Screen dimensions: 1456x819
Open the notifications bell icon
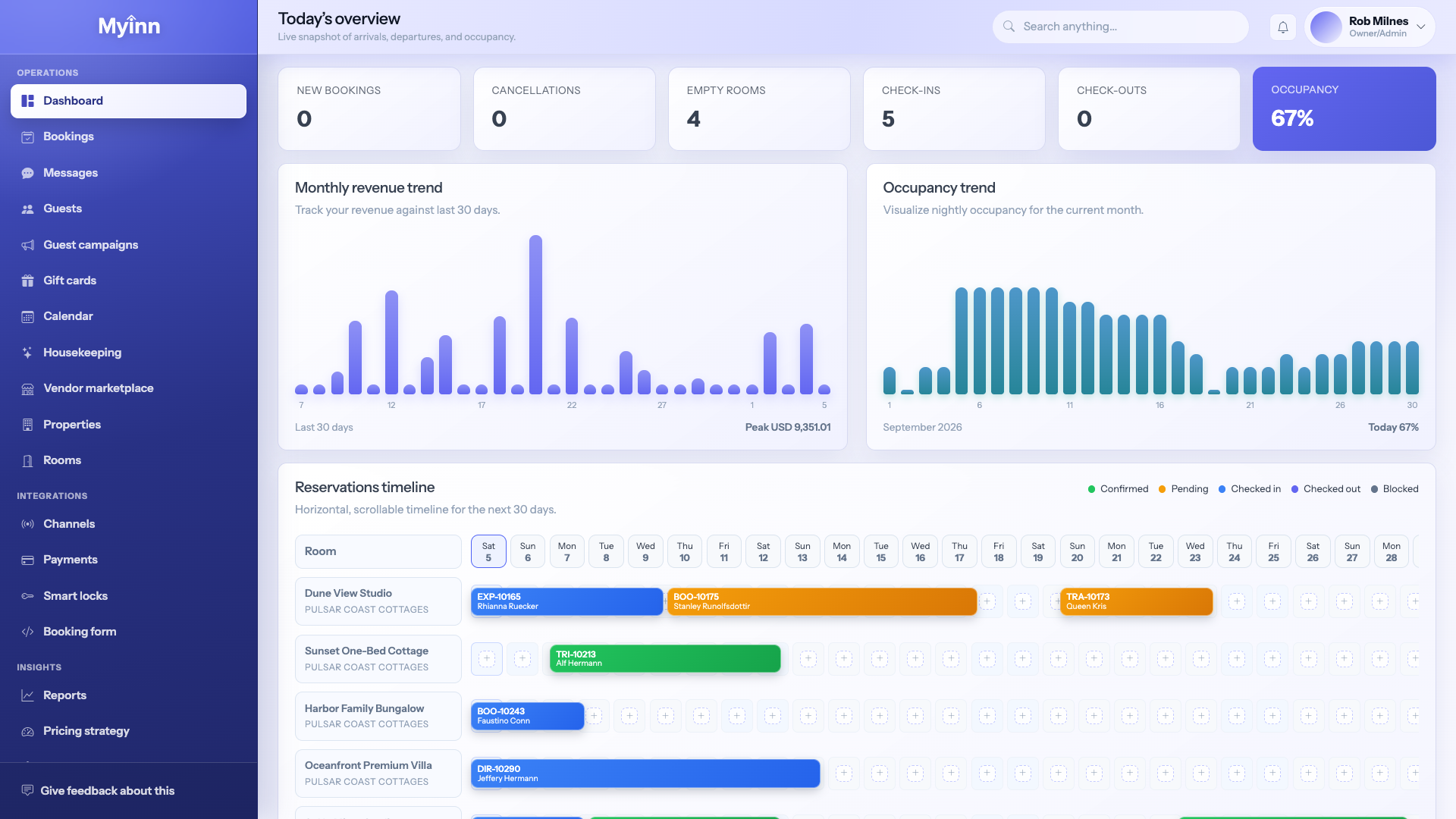coord(1282,27)
